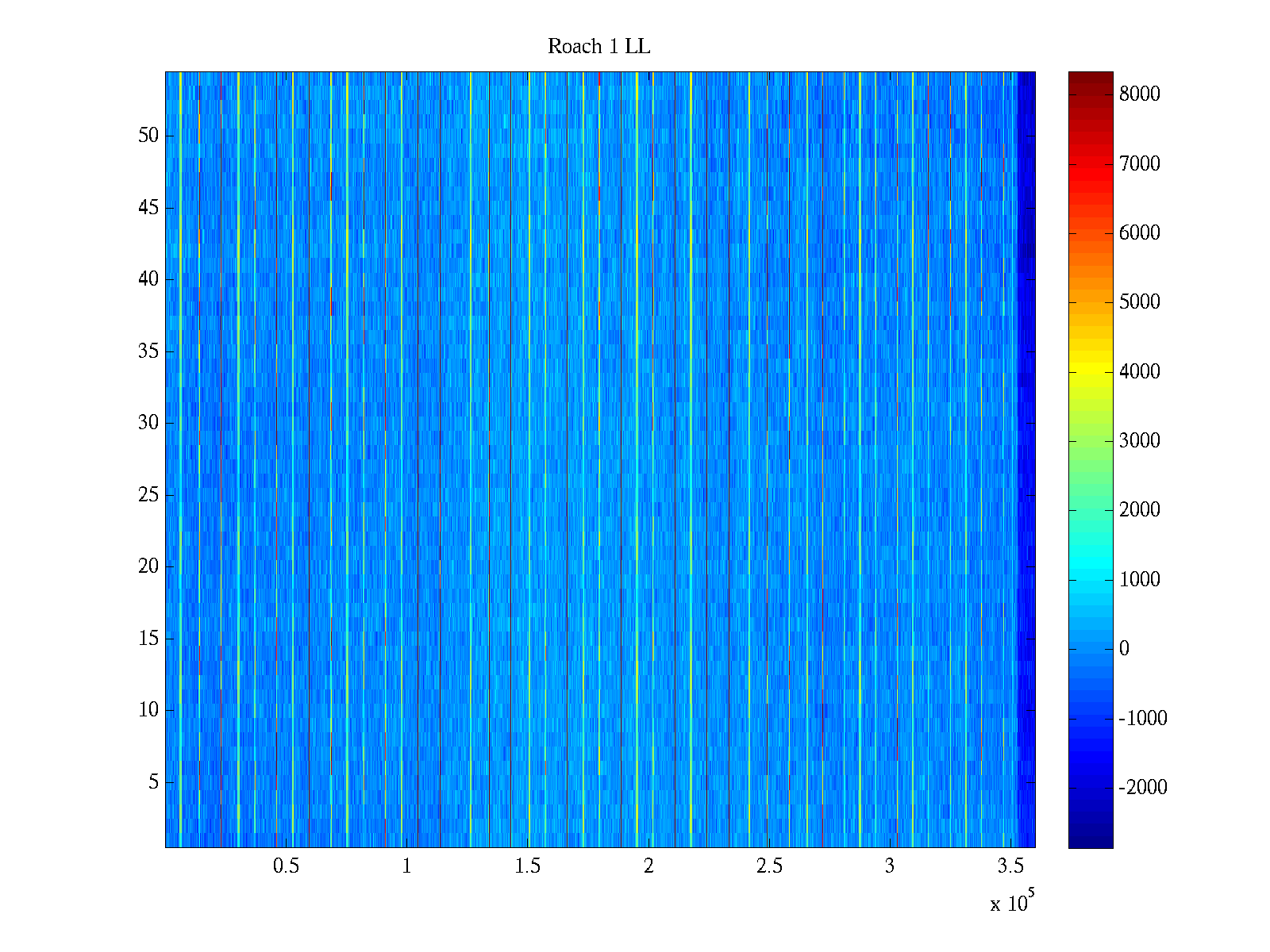Click the x-axis tick label '1.5'

(527, 866)
